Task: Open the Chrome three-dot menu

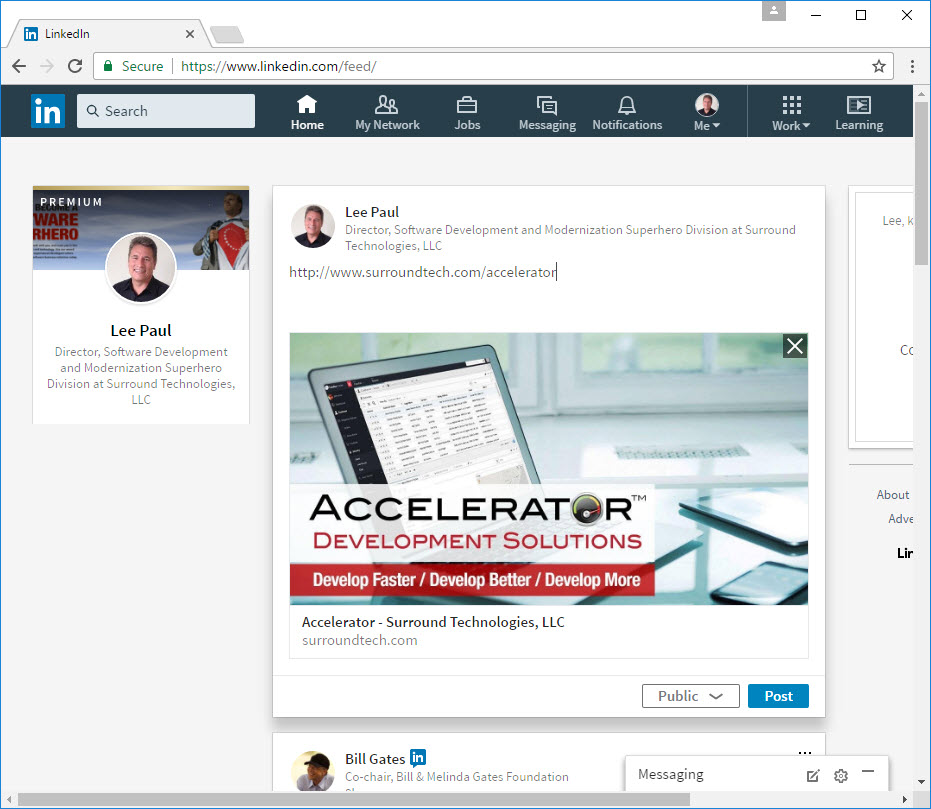Action: (x=912, y=66)
